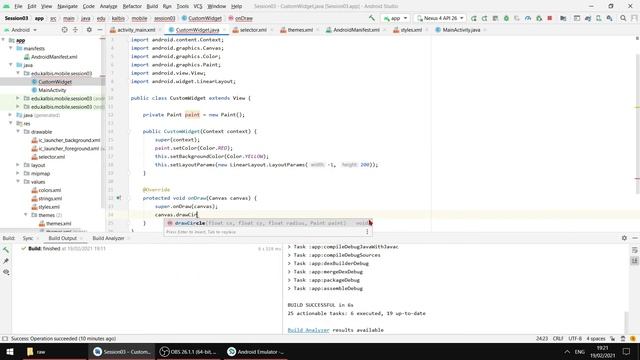Select AndroidManifest.xml in project tree

(x=54, y=57)
